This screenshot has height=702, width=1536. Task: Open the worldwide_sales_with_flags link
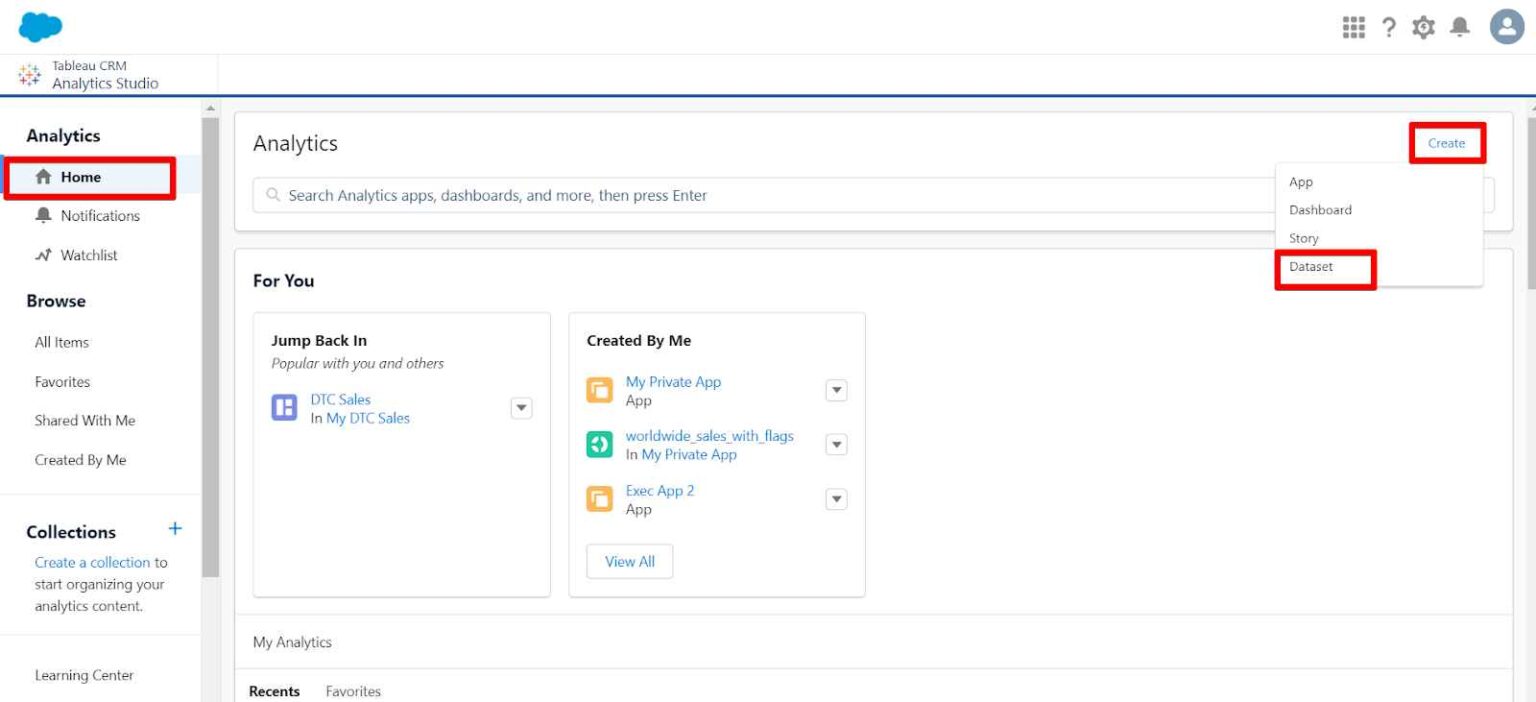[710, 436]
